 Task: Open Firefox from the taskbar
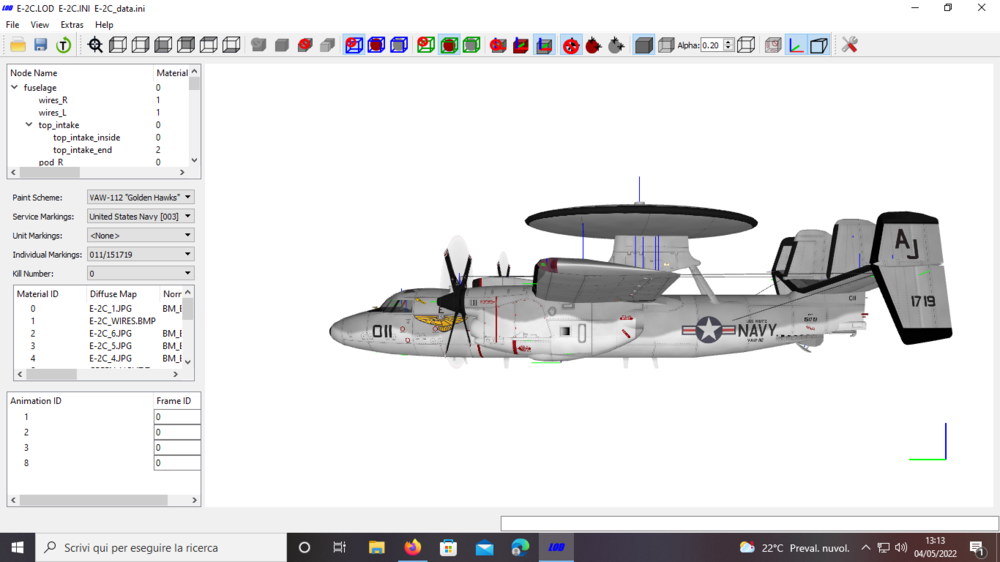pyautogui.click(x=413, y=547)
